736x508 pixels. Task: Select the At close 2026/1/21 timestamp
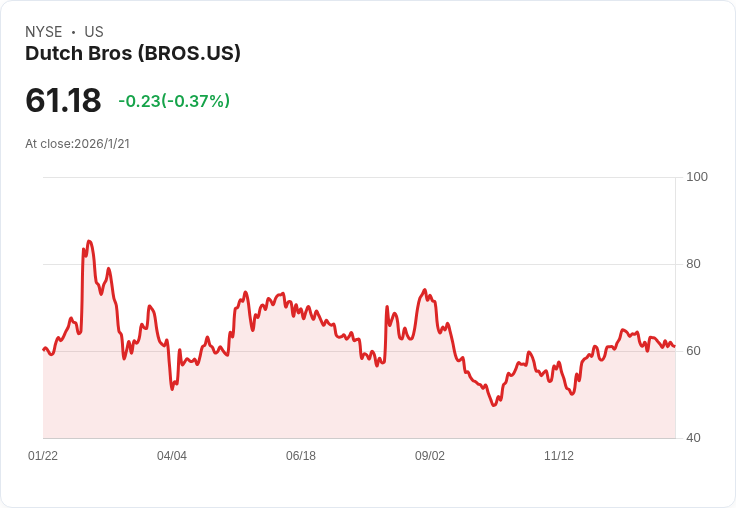coord(77,143)
